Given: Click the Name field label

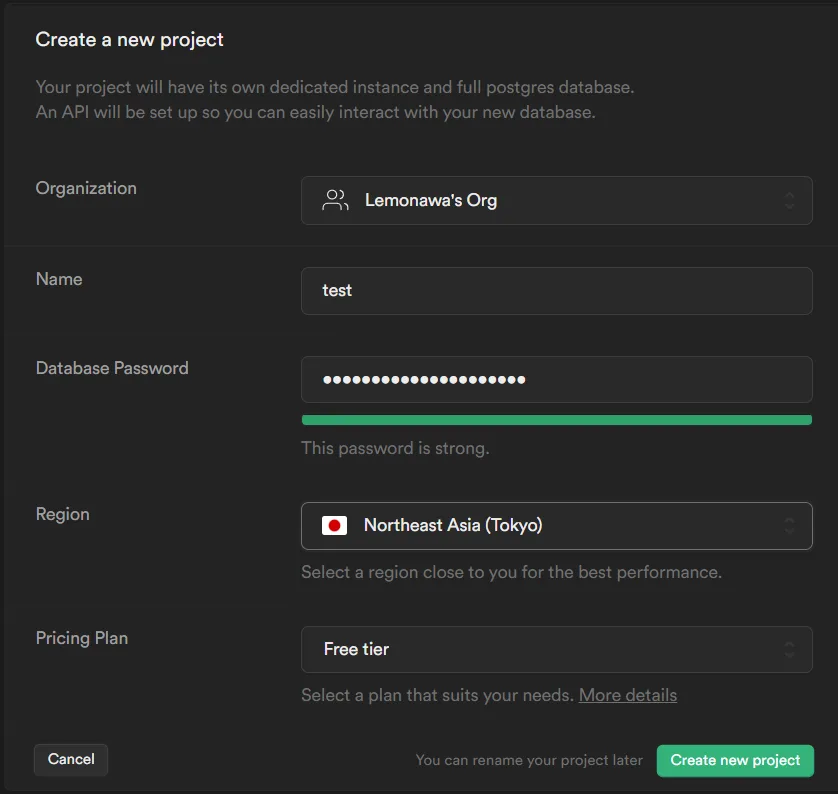Looking at the screenshot, I should tap(59, 279).
